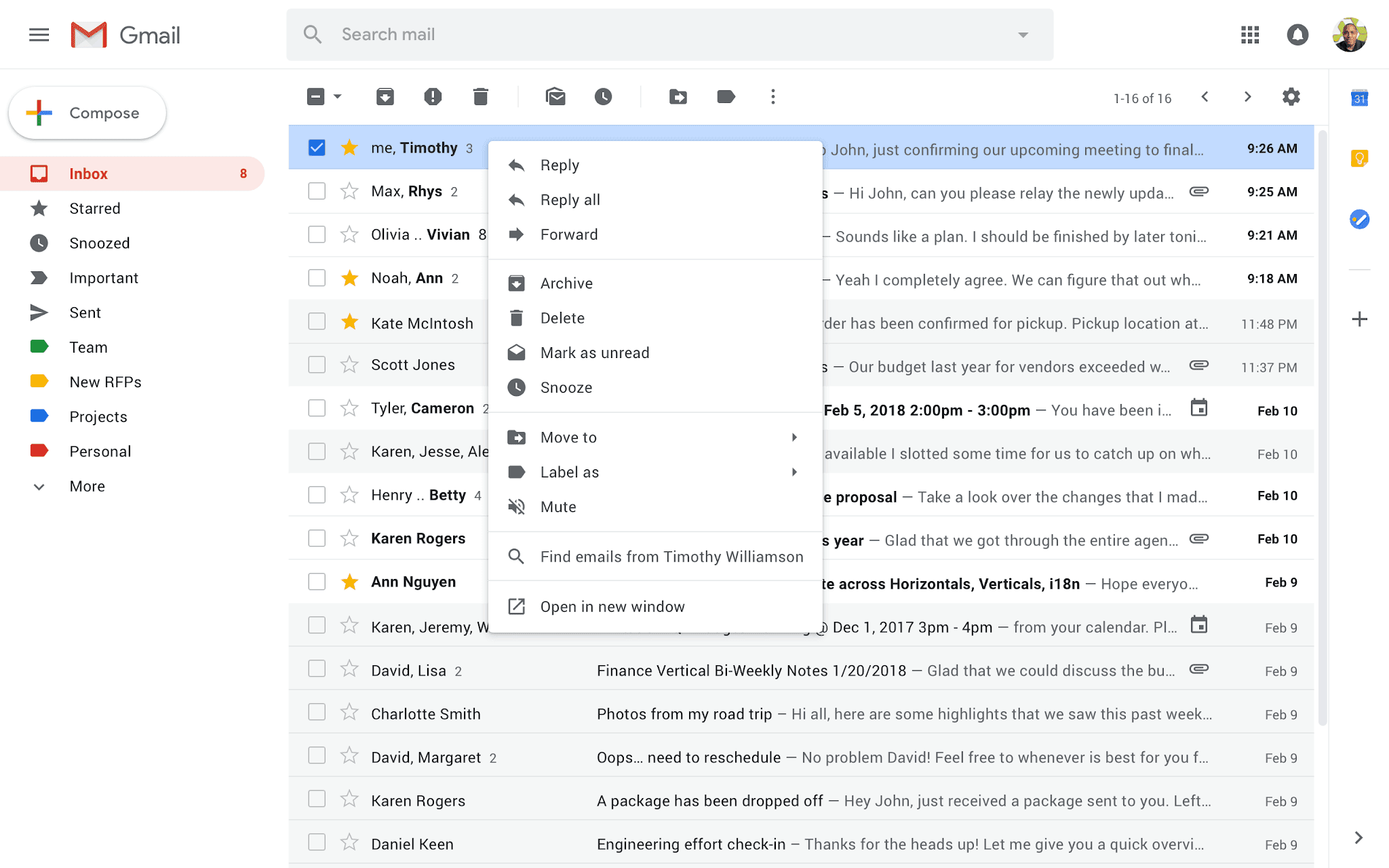The height and width of the screenshot is (868, 1389).
Task: Select the Delete trash icon in toolbar
Action: [x=481, y=96]
